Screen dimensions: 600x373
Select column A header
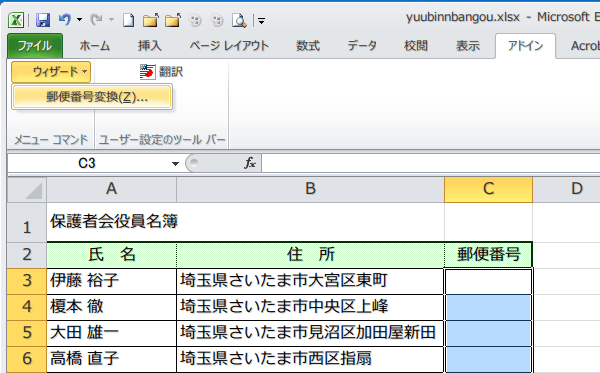coord(111,189)
